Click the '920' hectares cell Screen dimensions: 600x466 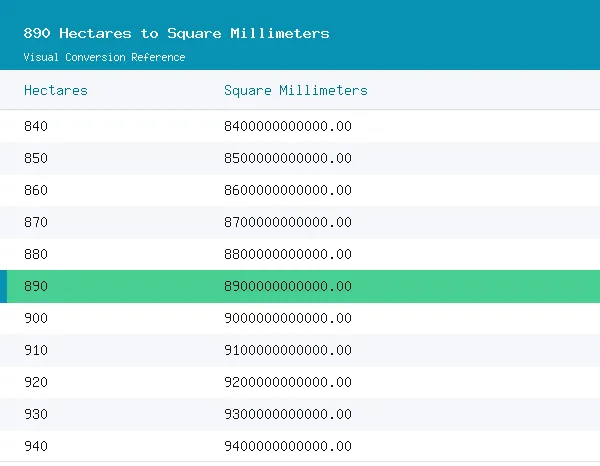tap(36, 382)
